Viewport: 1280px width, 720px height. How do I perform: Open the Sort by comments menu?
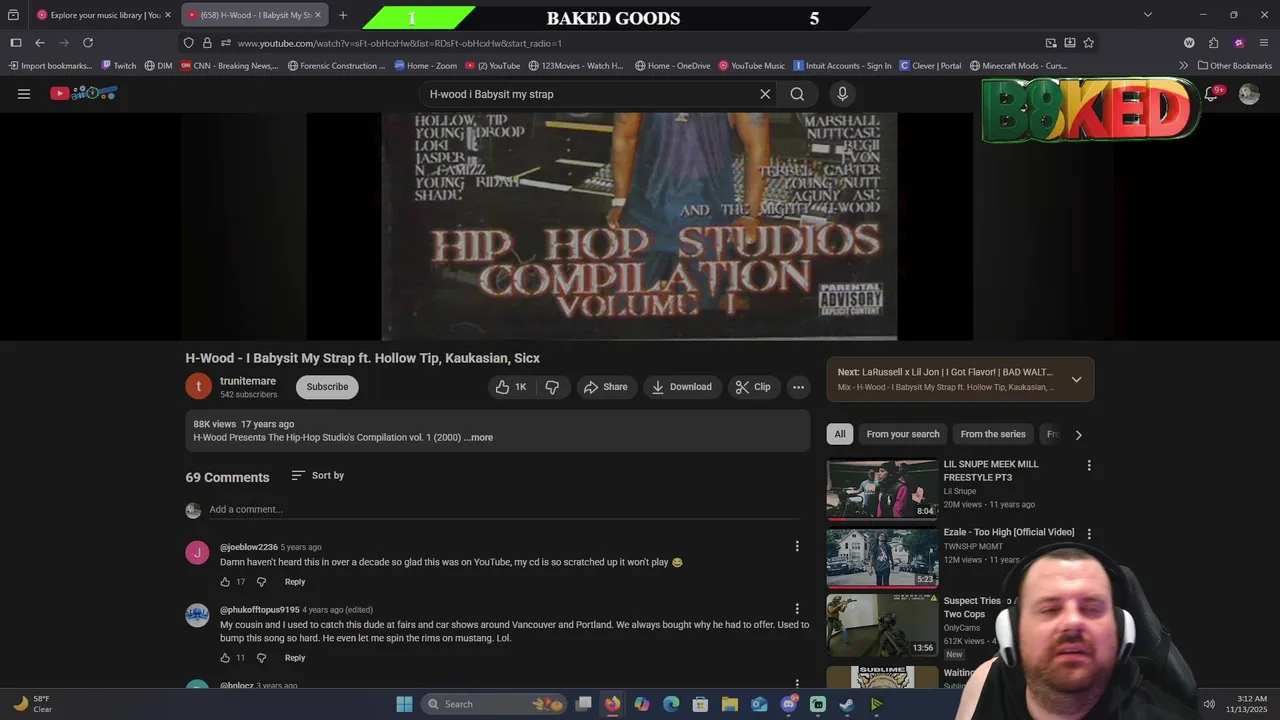coord(317,476)
